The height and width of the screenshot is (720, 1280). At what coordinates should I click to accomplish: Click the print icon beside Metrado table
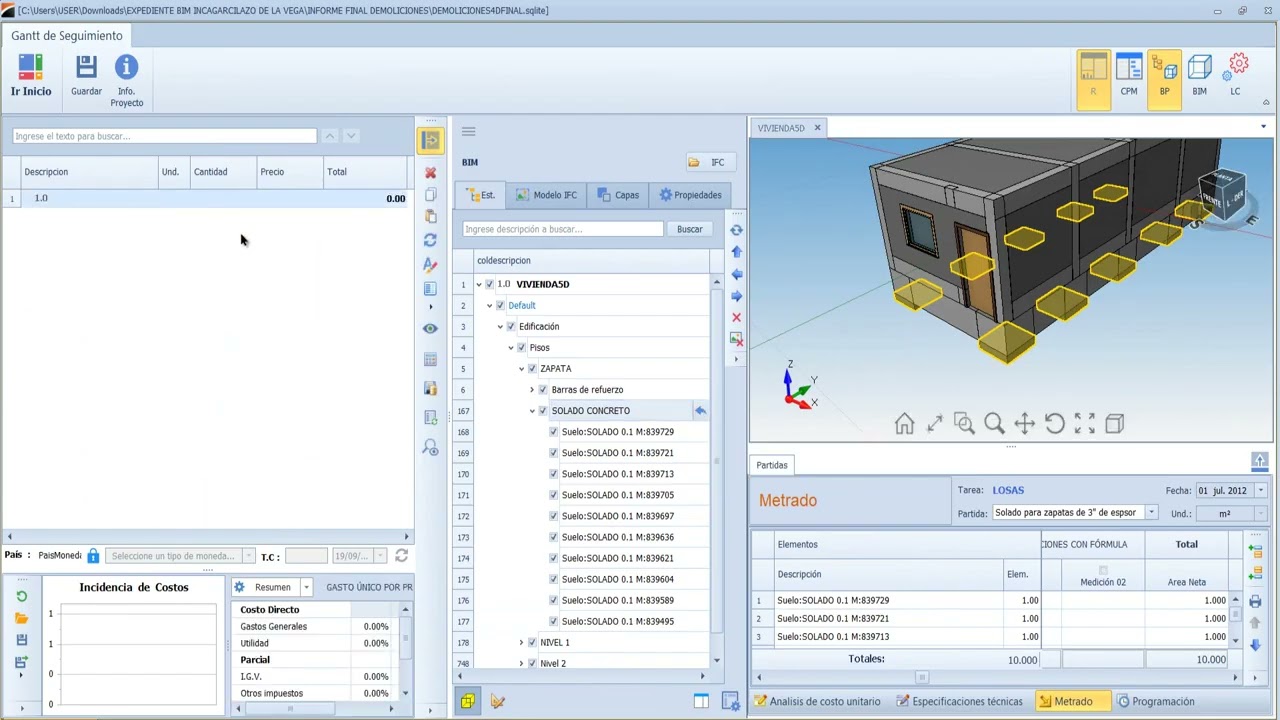coord(1255,602)
